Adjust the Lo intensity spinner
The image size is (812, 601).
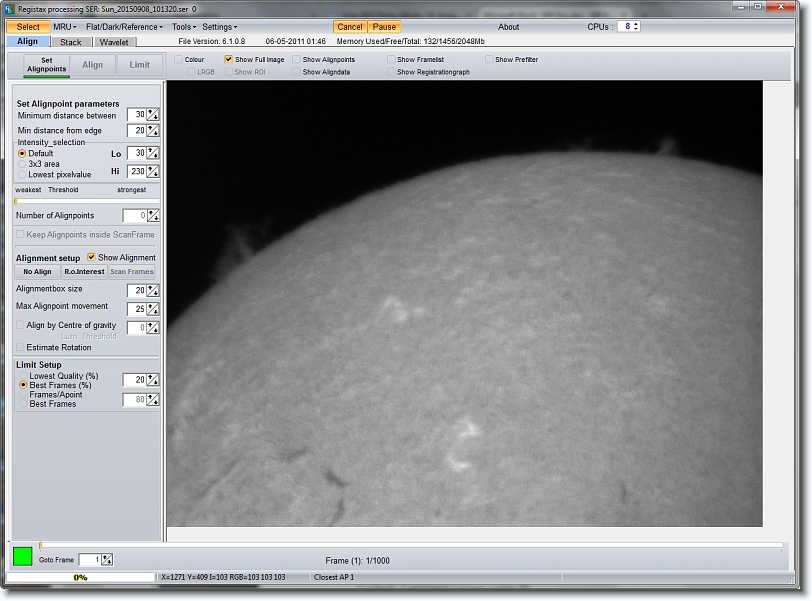[x=153, y=153]
